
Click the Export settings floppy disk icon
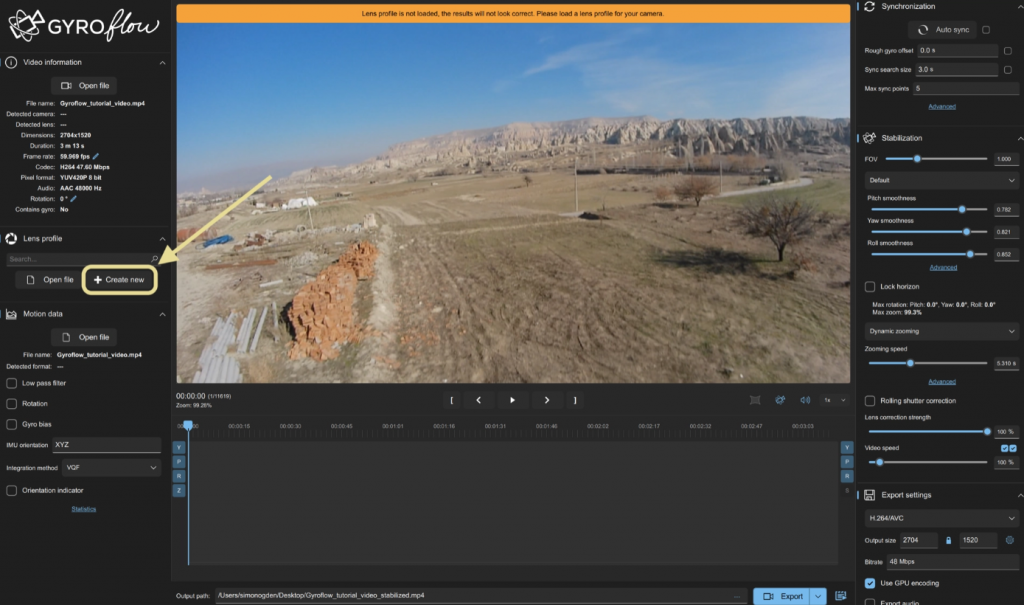click(869, 495)
